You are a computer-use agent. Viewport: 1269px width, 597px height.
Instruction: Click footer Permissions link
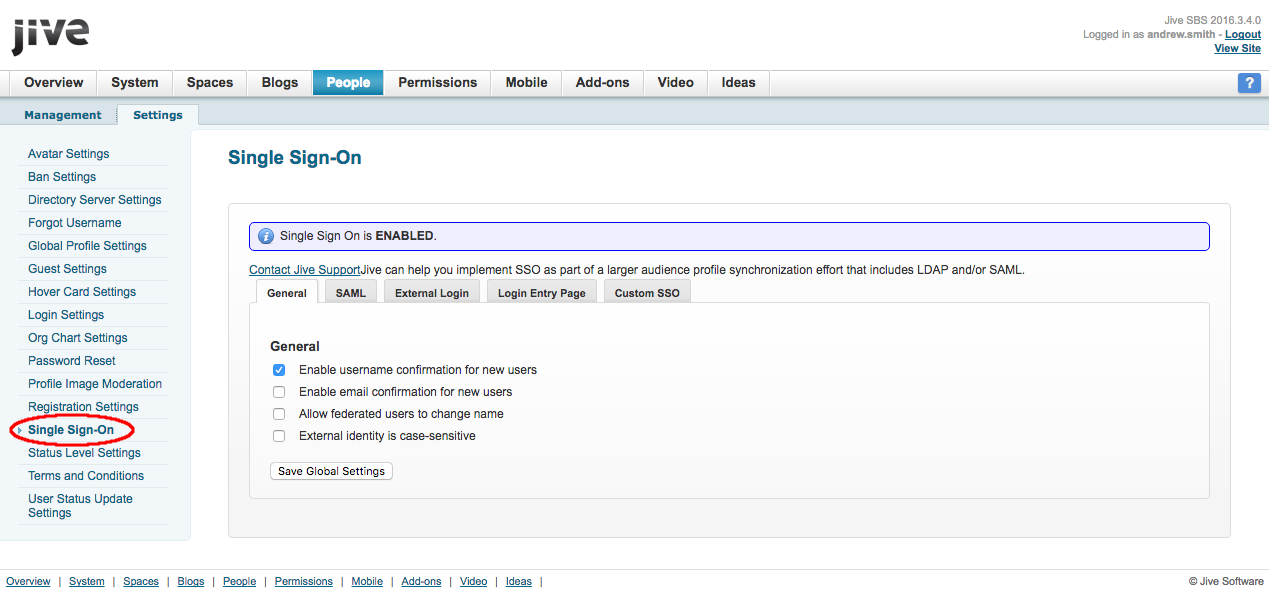tap(304, 581)
